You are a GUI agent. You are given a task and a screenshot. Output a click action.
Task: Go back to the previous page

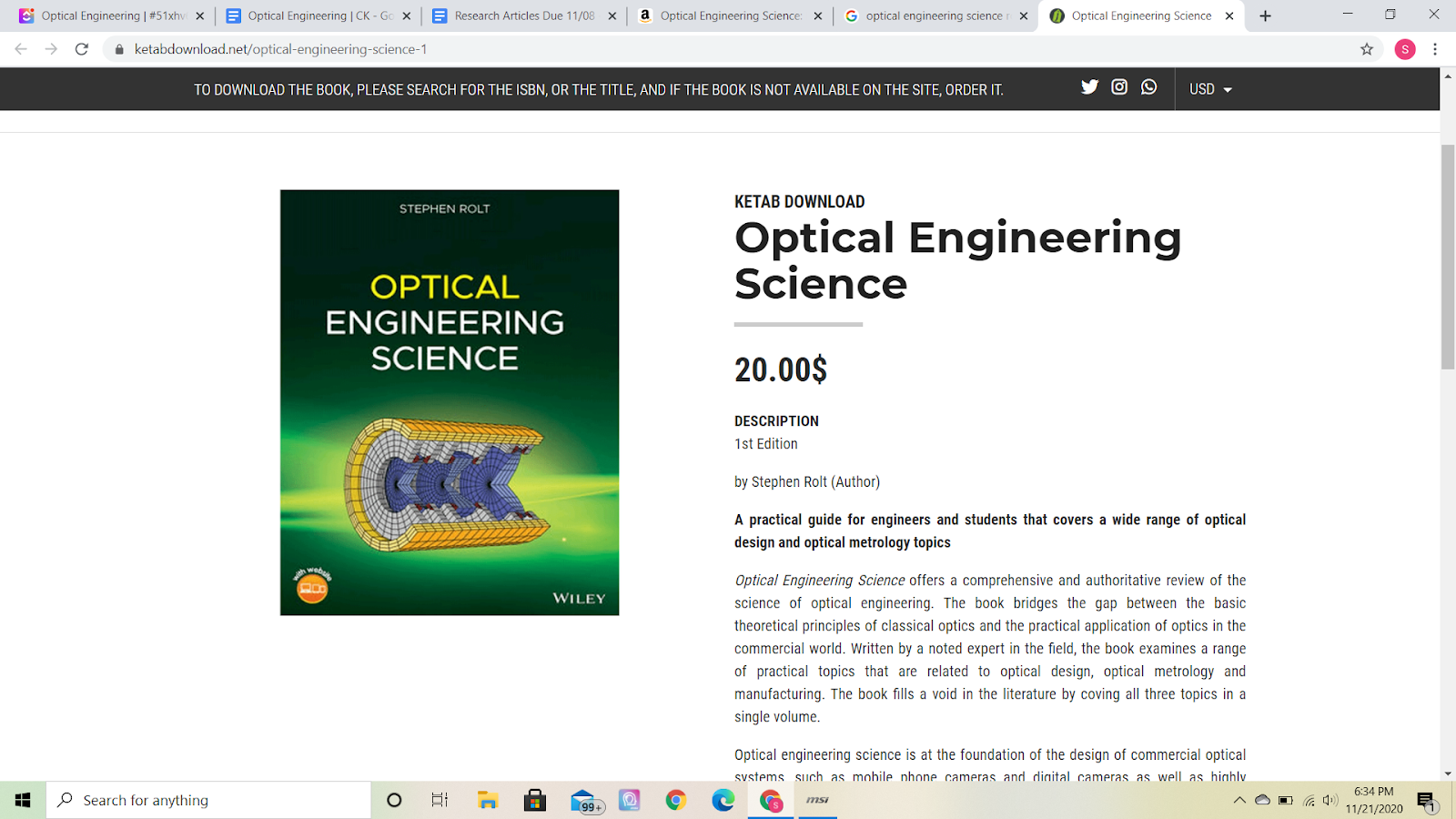pos(21,49)
